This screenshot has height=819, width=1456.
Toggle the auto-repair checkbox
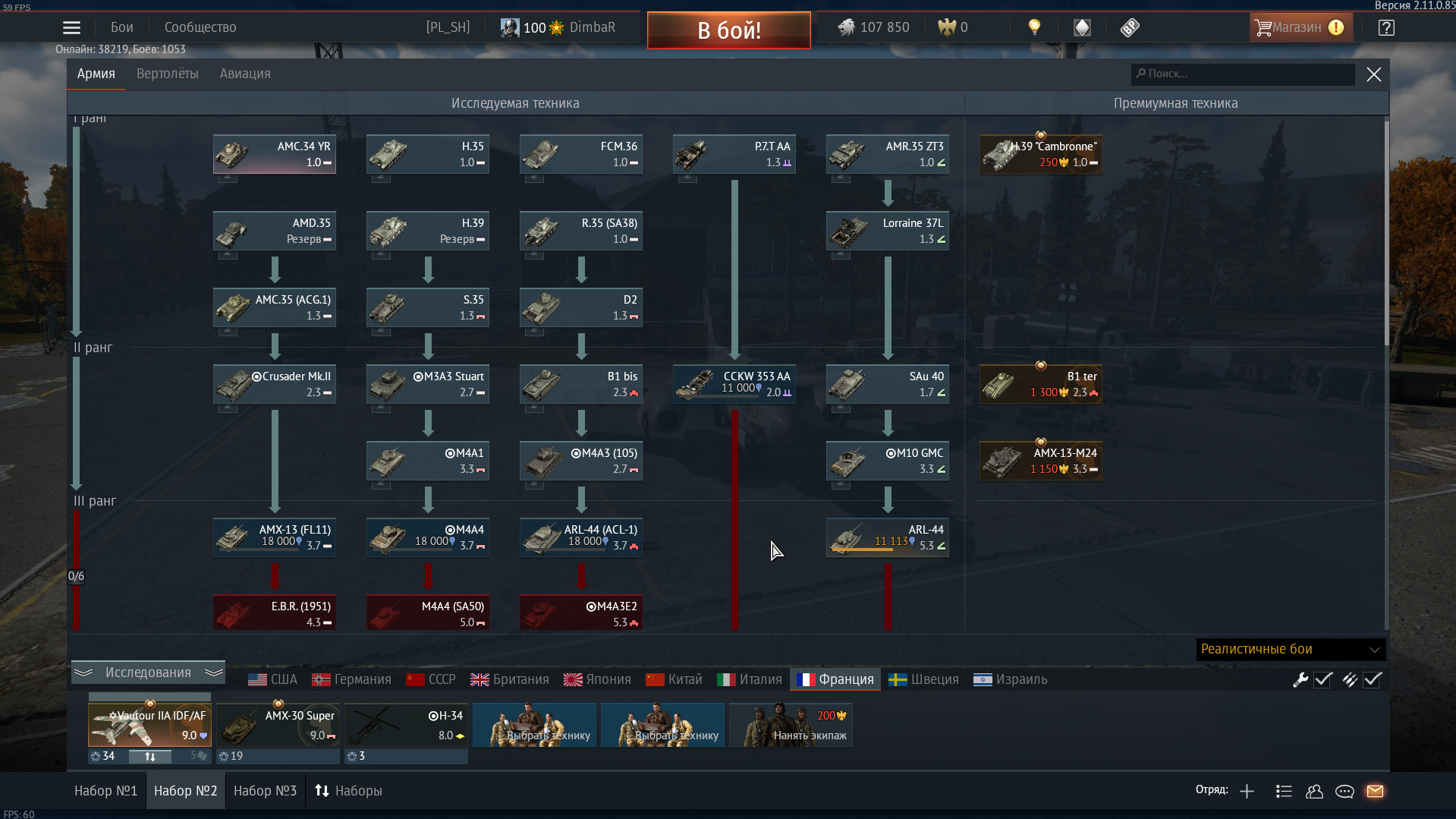coord(1323,680)
